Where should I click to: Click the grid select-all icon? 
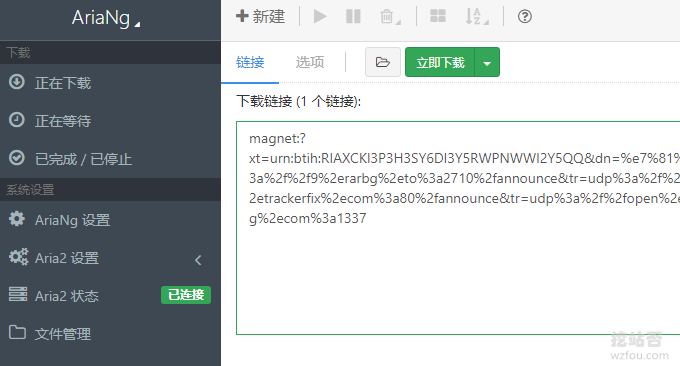[x=438, y=16]
